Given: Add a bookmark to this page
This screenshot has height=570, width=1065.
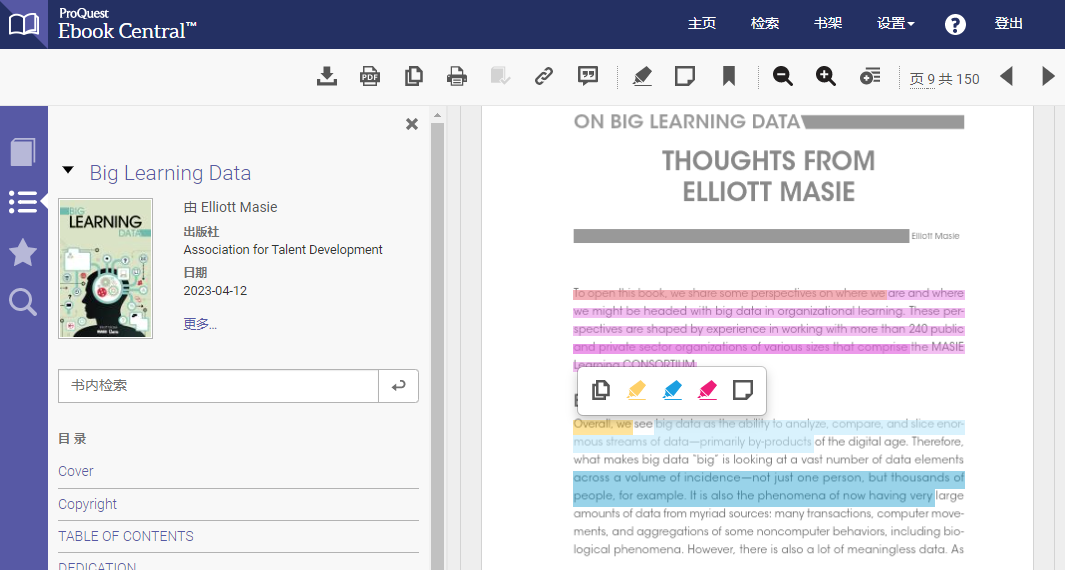Looking at the screenshot, I should (729, 76).
